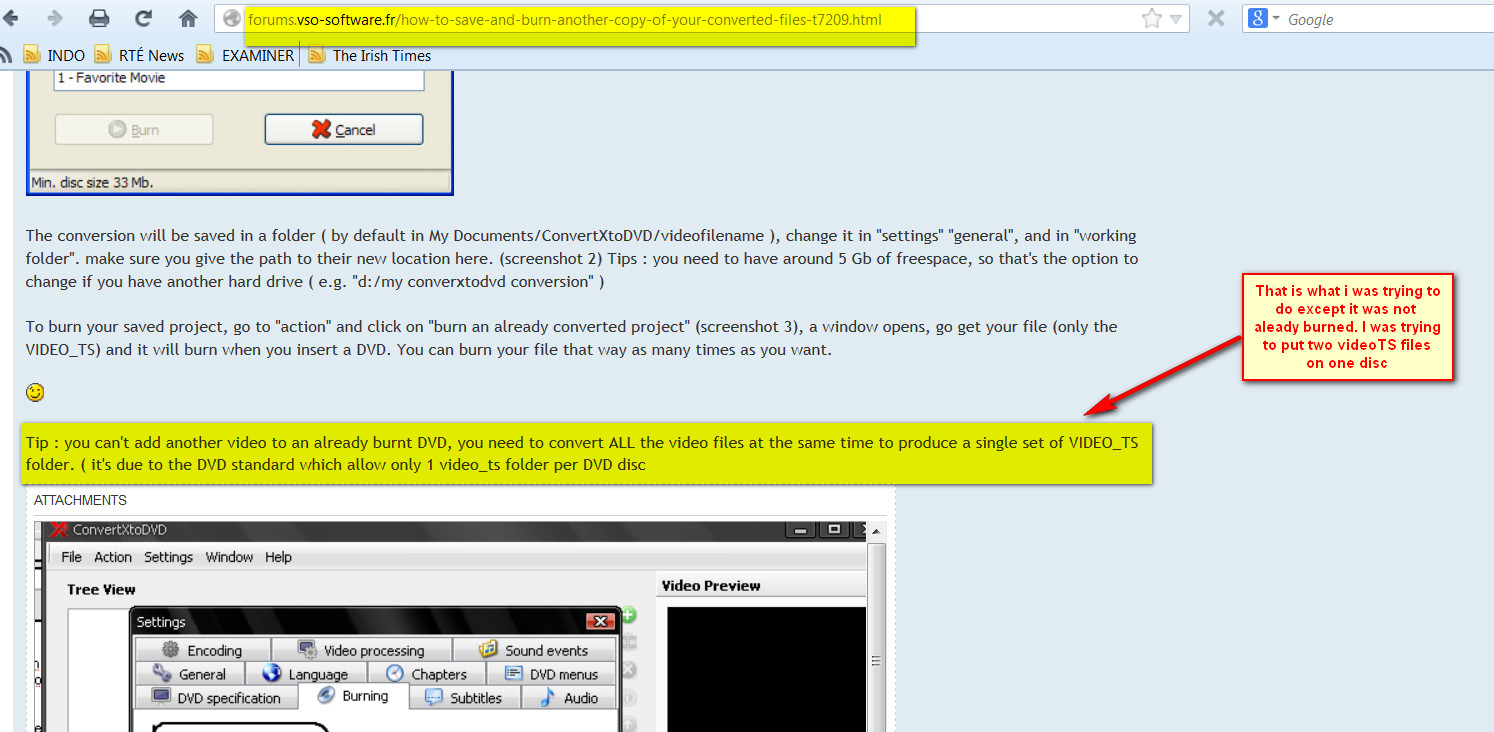Expand the search engine selector arrow
This screenshot has height=732, width=1494.
pos(1276,19)
